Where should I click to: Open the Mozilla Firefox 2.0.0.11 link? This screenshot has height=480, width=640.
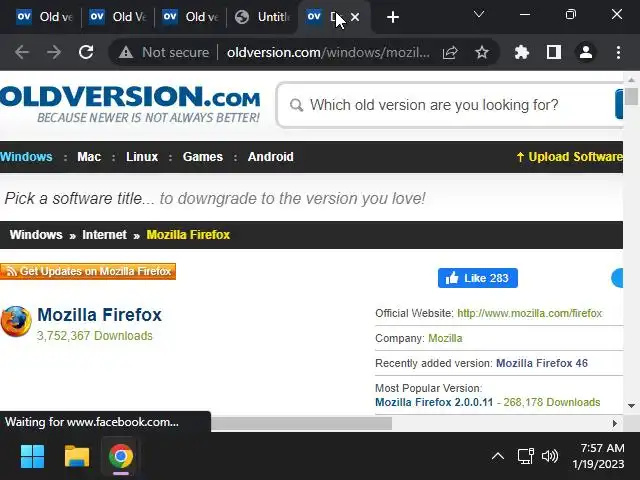434,402
